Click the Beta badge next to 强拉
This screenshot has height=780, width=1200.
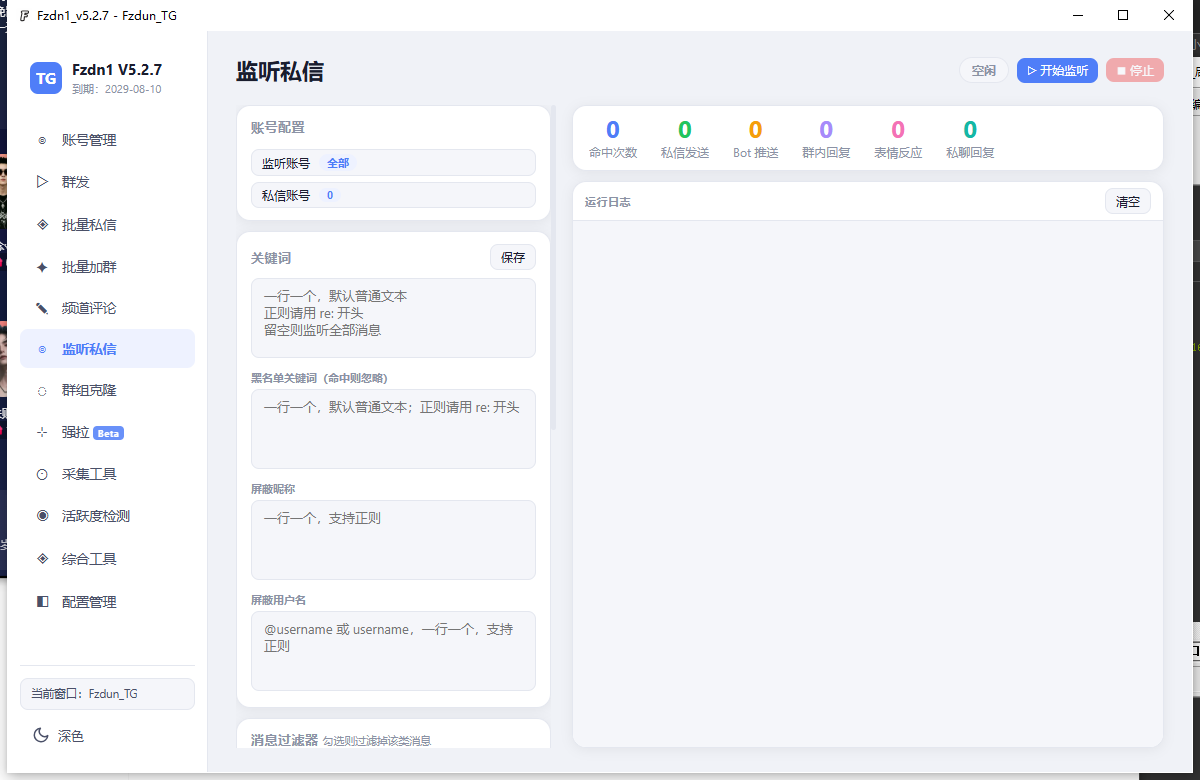(x=108, y=433)
